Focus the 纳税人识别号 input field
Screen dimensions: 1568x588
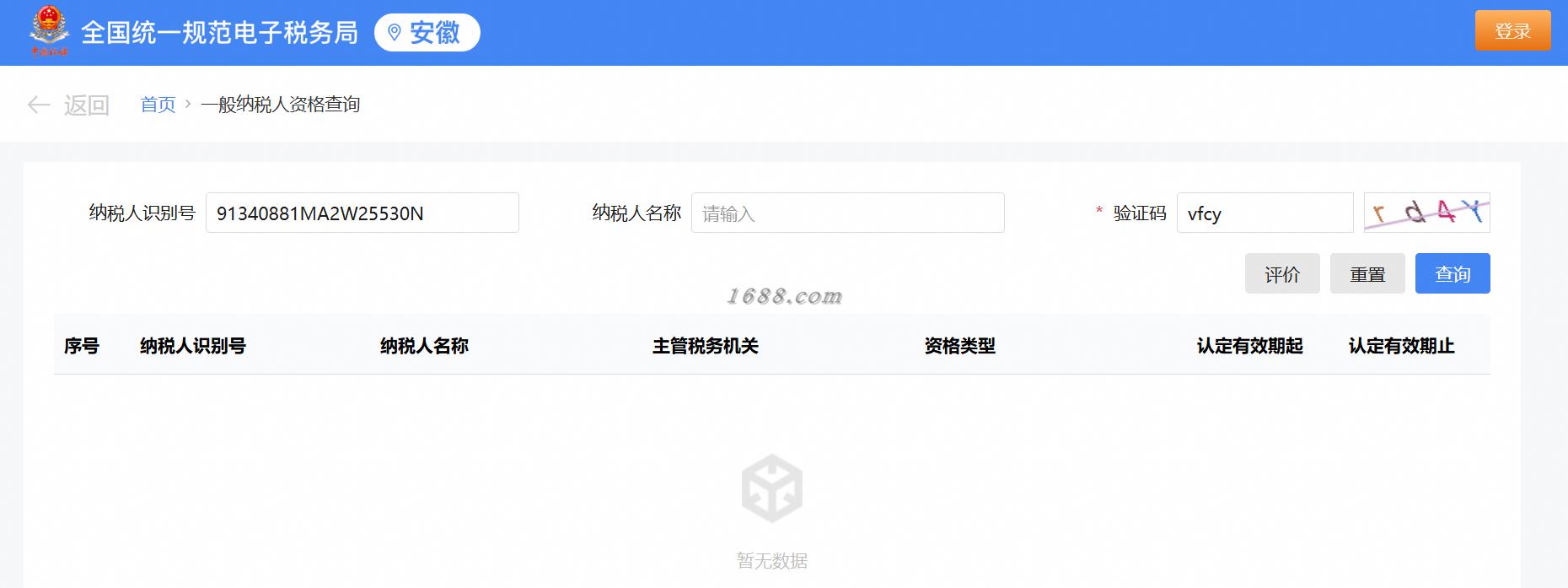(x=362, y=213)
